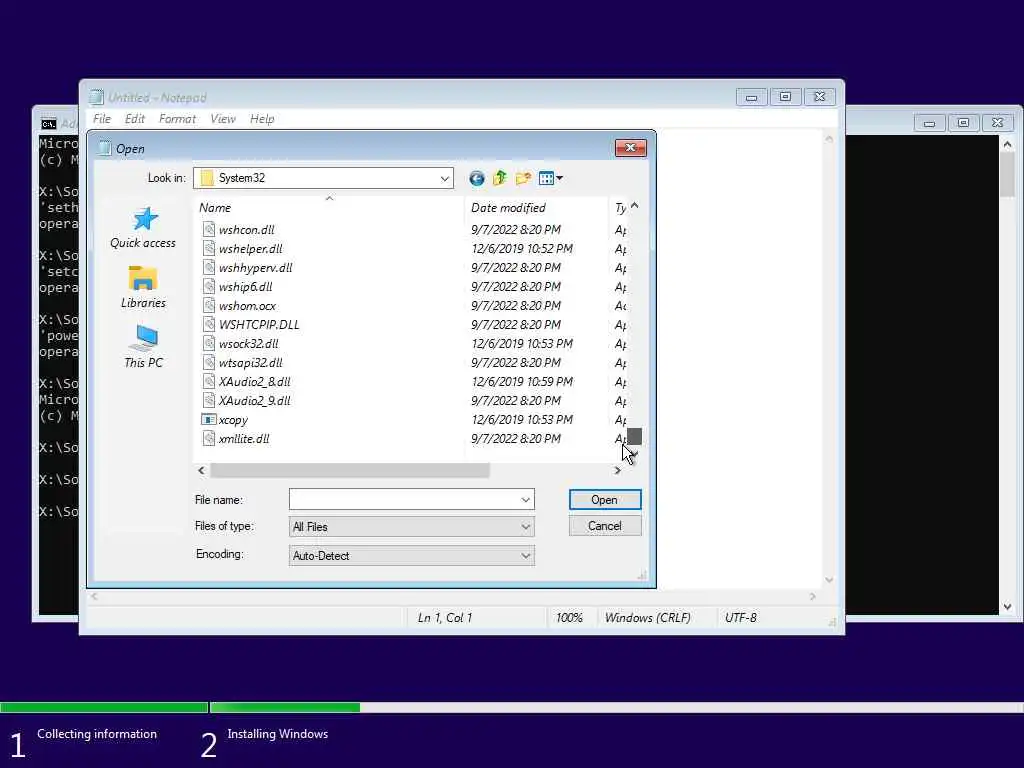This screenshot has height=768, width=1024.
Task: Click the file list scroll left arrow
Action: 201,470
